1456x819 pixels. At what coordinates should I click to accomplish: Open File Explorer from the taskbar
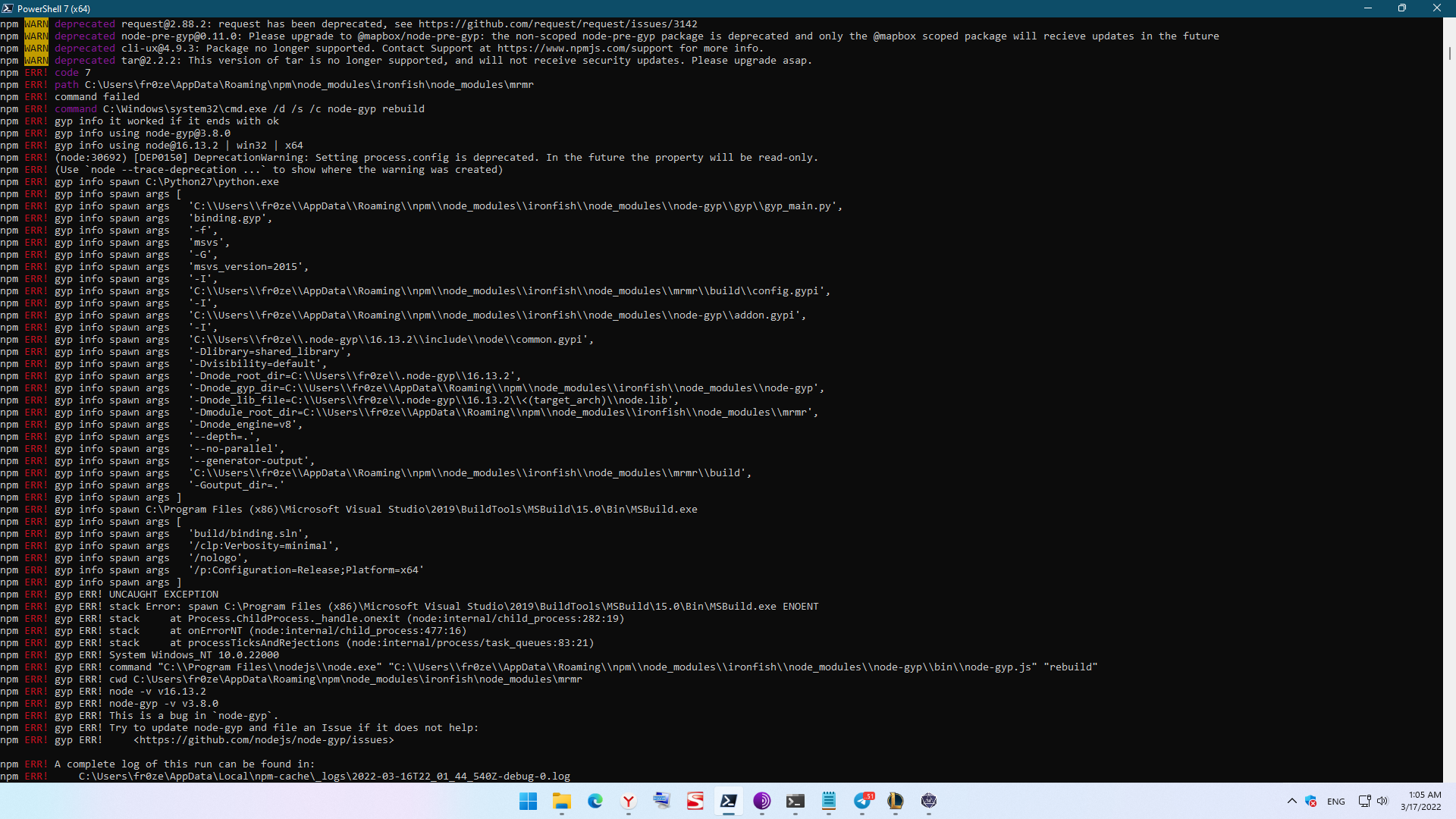point(561,802)
